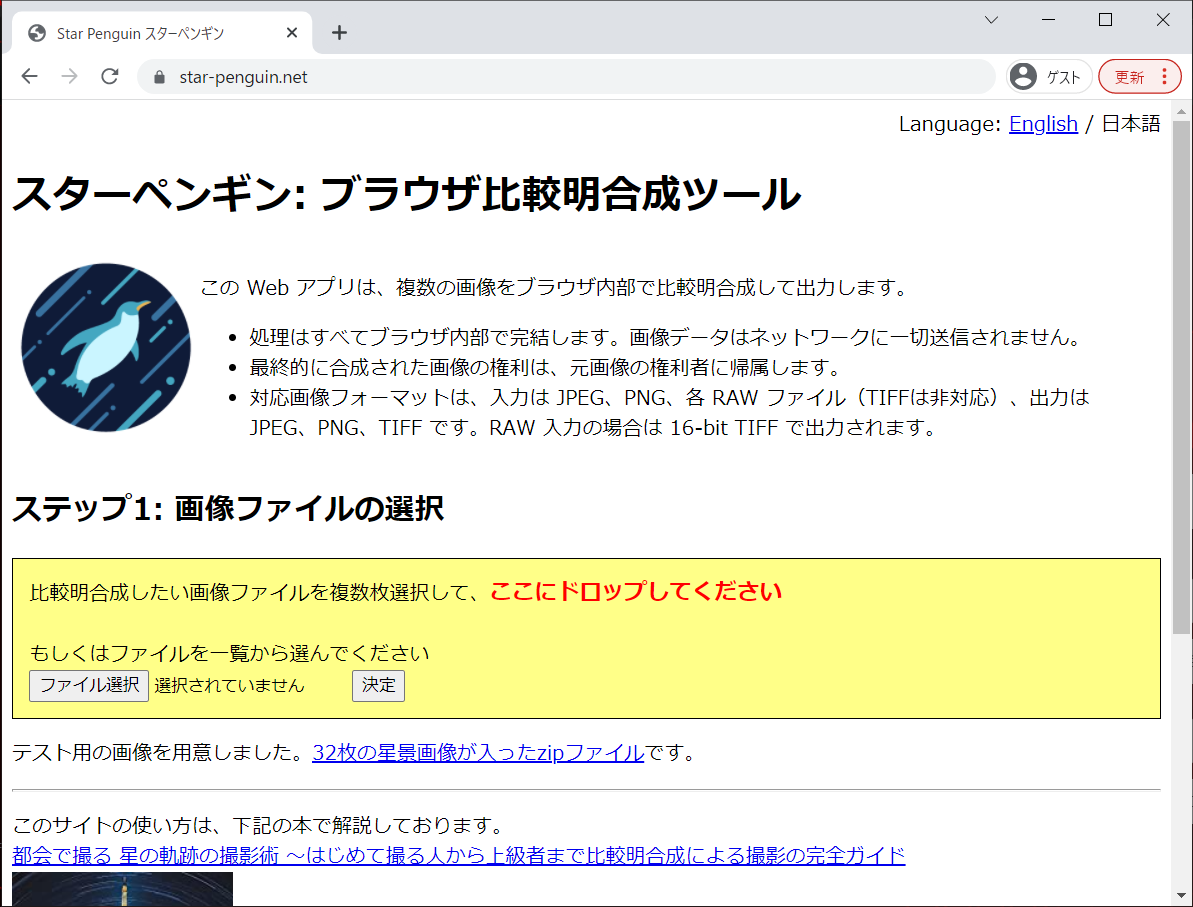Click the このサイトの使い方は text line
Viewport: 1193px width, 907px height.
[259, 825]
